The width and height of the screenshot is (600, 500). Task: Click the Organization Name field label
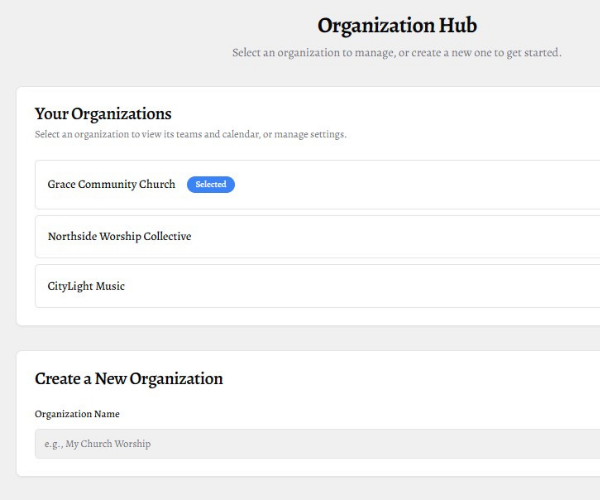77,414
